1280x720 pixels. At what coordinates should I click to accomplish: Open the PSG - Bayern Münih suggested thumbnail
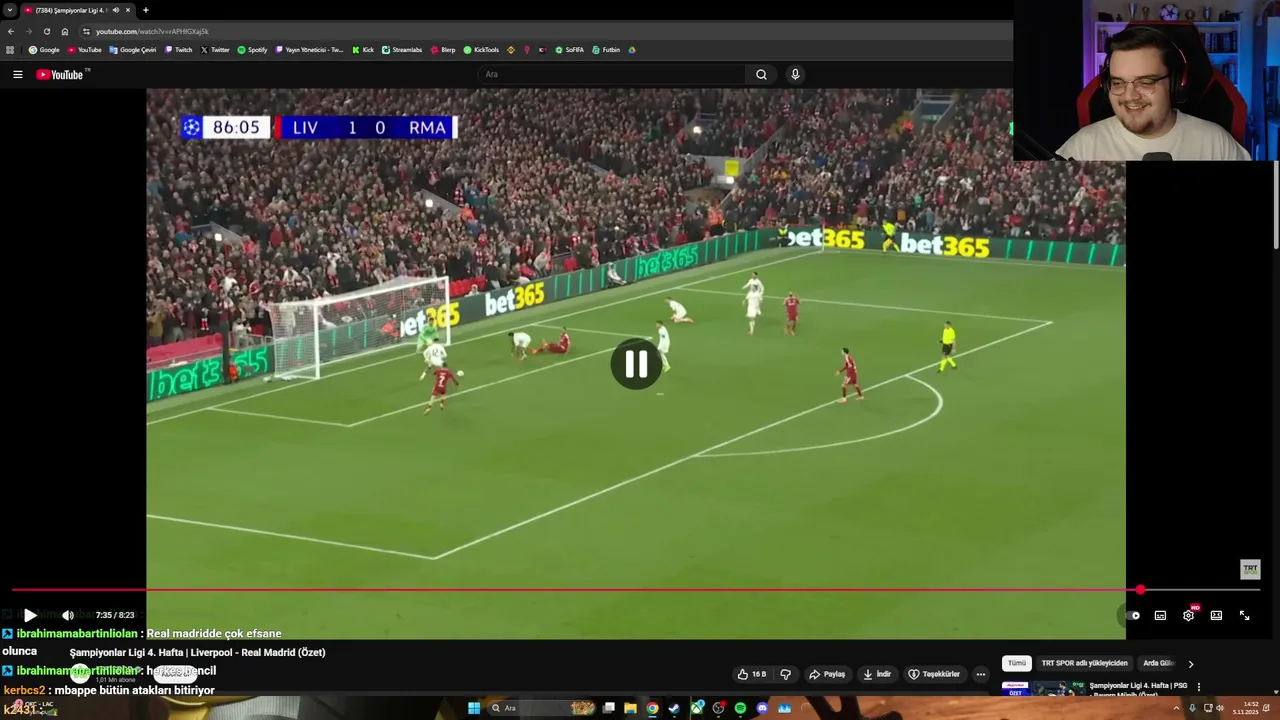point(1043,690)
